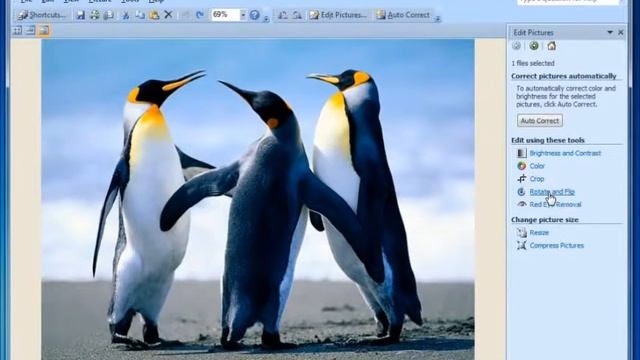Open the Red Eye Removal link
The height and width of the screenshot is (360, 640).
555,204
